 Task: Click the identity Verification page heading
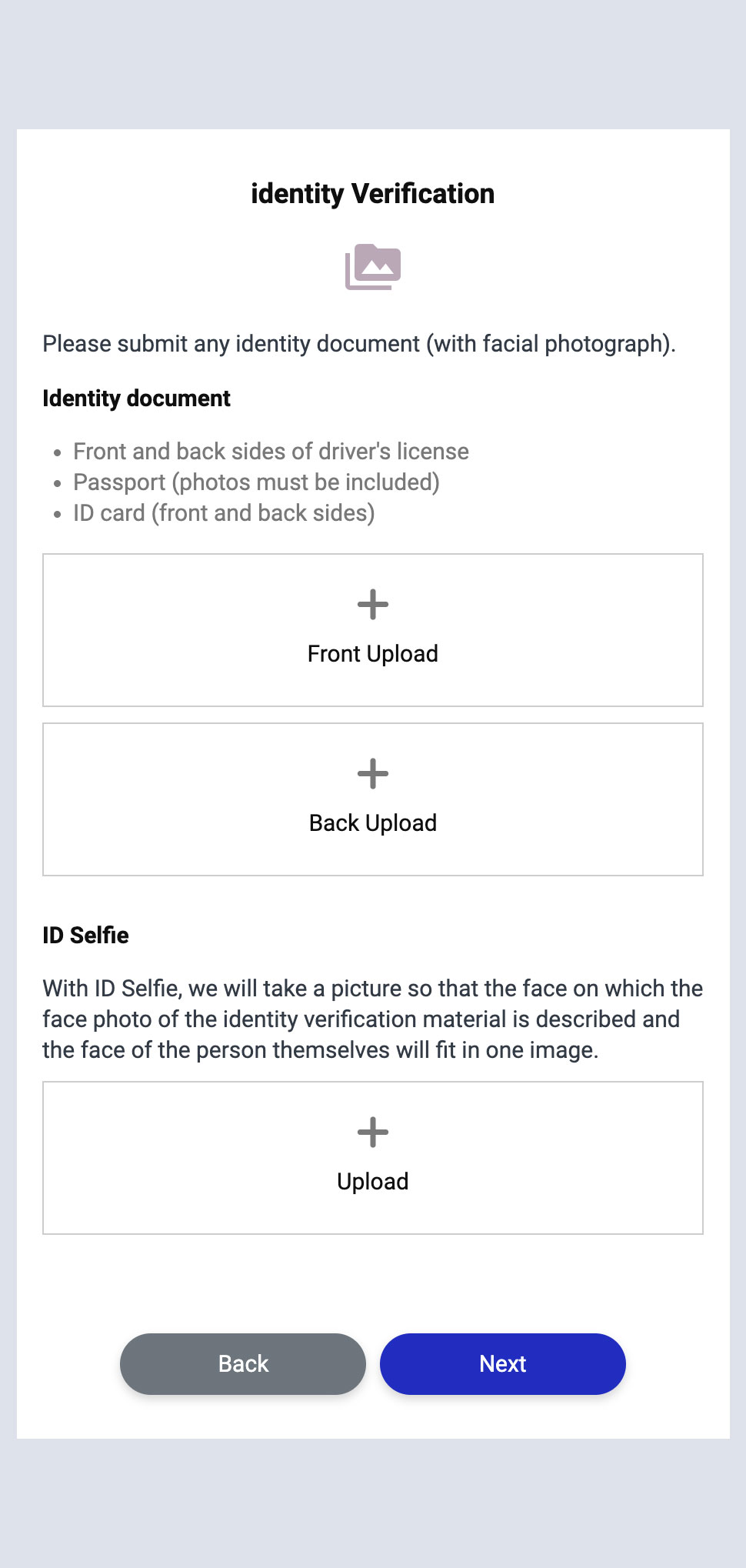[373, 194]
